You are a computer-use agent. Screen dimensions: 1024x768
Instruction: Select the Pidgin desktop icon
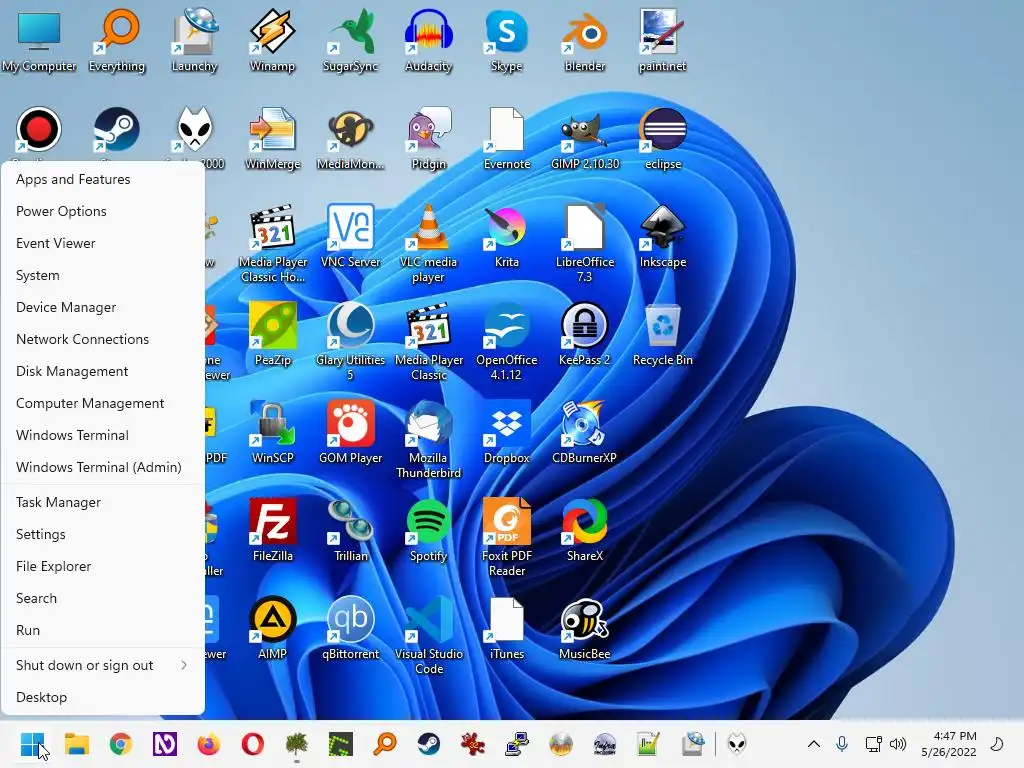click(x=428, y=138)
